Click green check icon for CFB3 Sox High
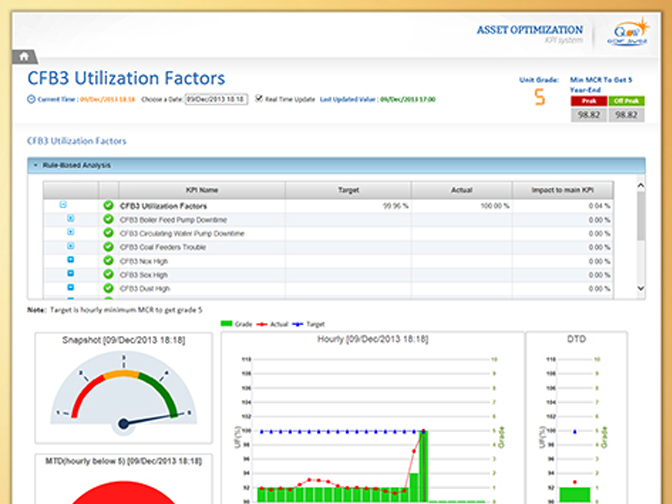The image size is (672, 504). [108, 274]
